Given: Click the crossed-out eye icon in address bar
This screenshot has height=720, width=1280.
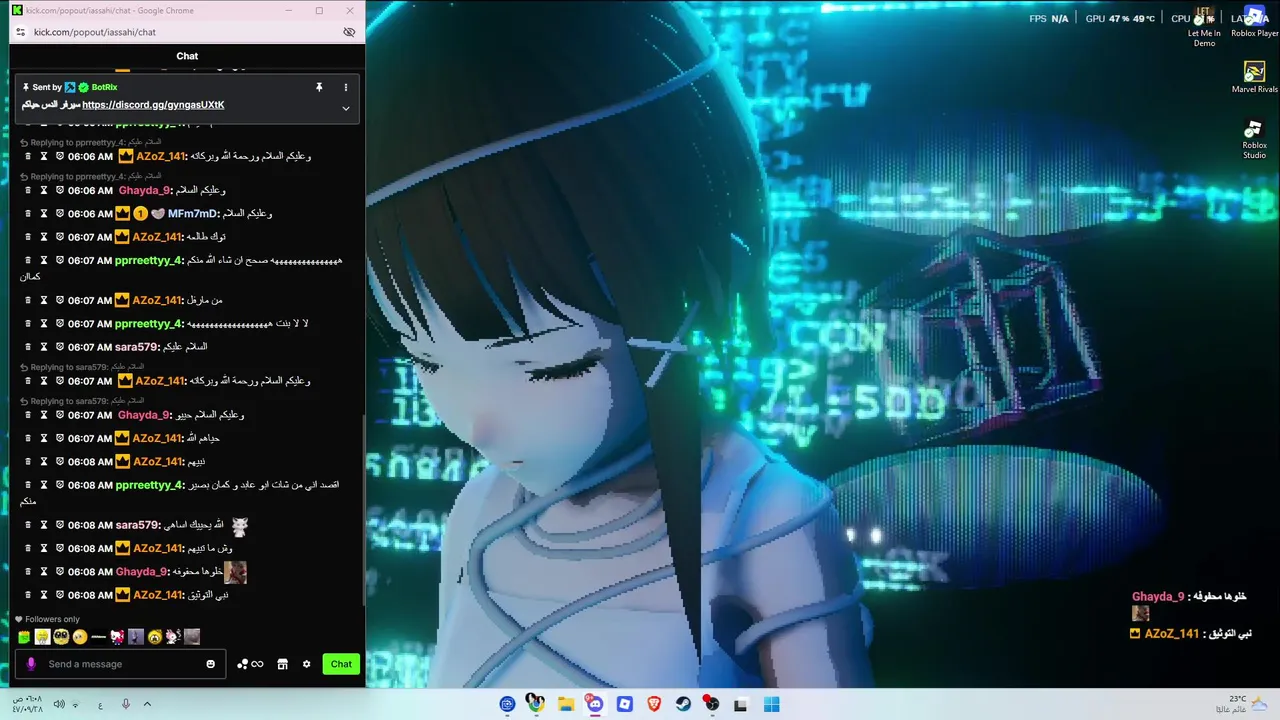Looking at the screenshot, I should 349,32.
